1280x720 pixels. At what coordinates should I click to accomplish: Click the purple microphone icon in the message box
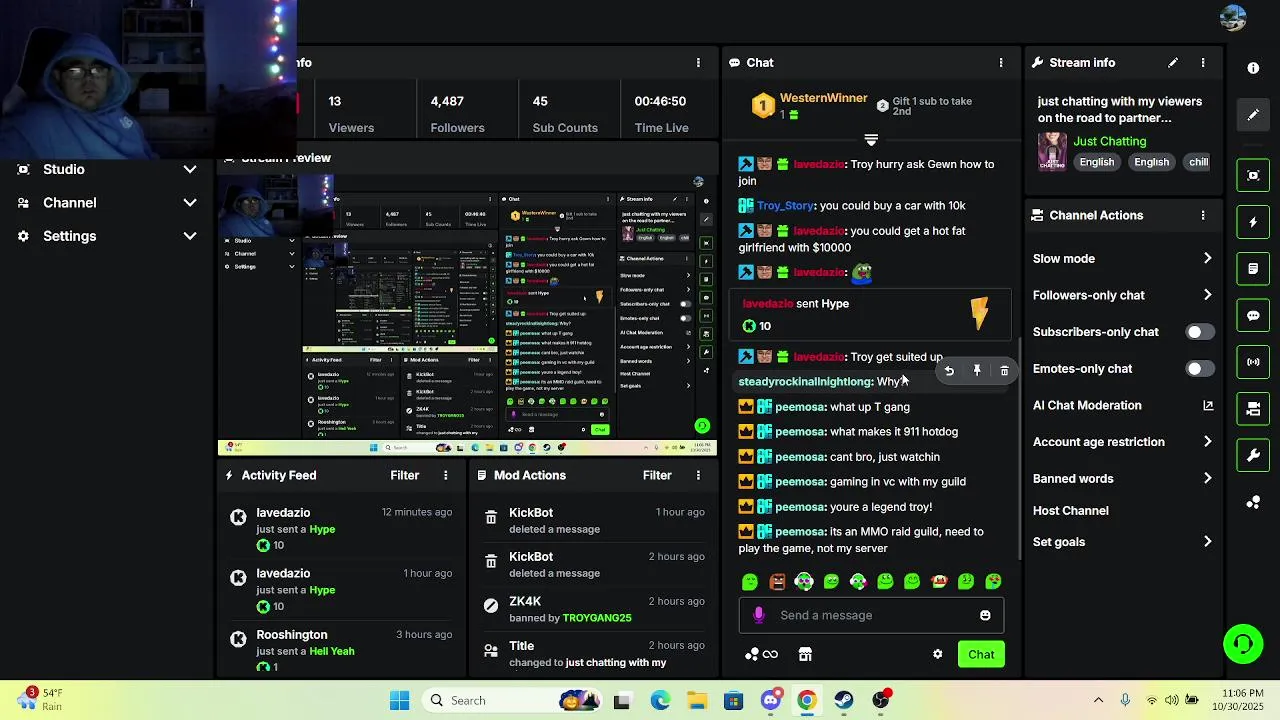click(x=759, y=615)
